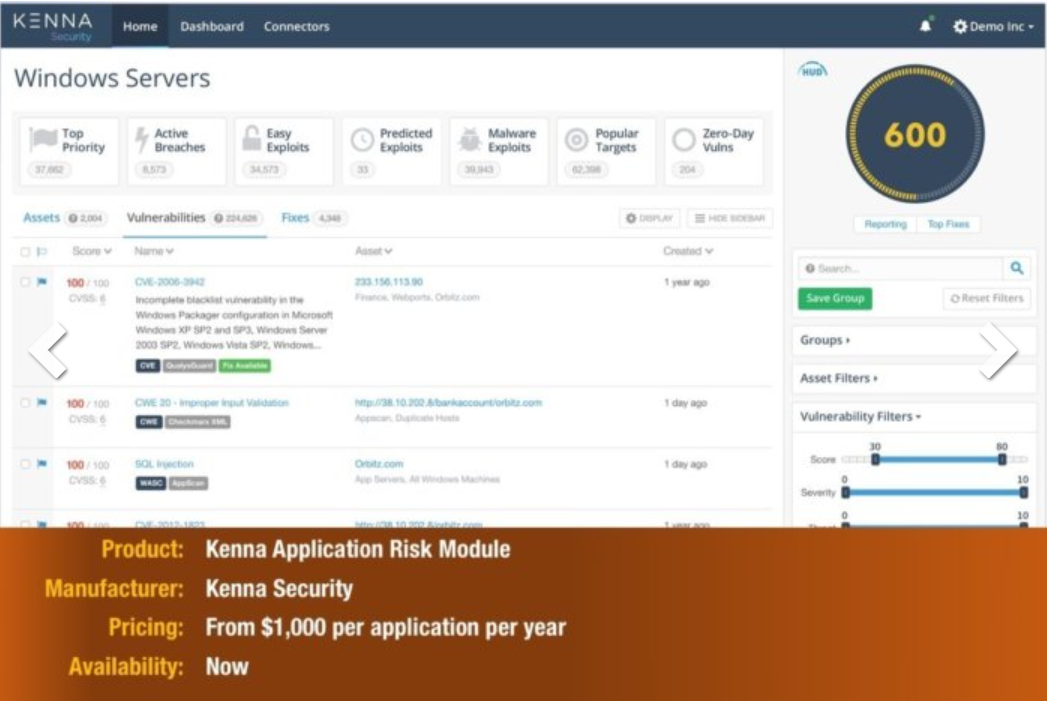1047x701 pixels.
Task: Flag the CWE 20 Improper Input Validation row
Action: click(42, 403)
